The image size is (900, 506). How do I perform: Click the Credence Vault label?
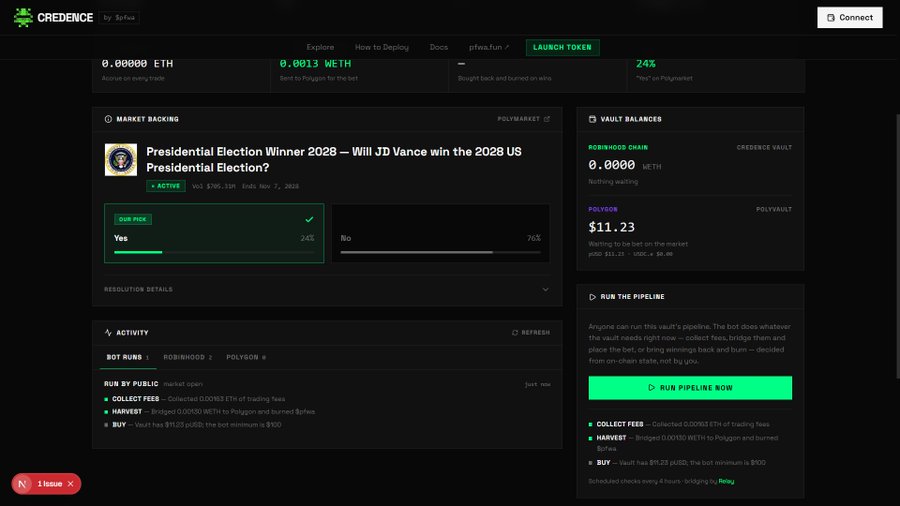coord(764,147)
